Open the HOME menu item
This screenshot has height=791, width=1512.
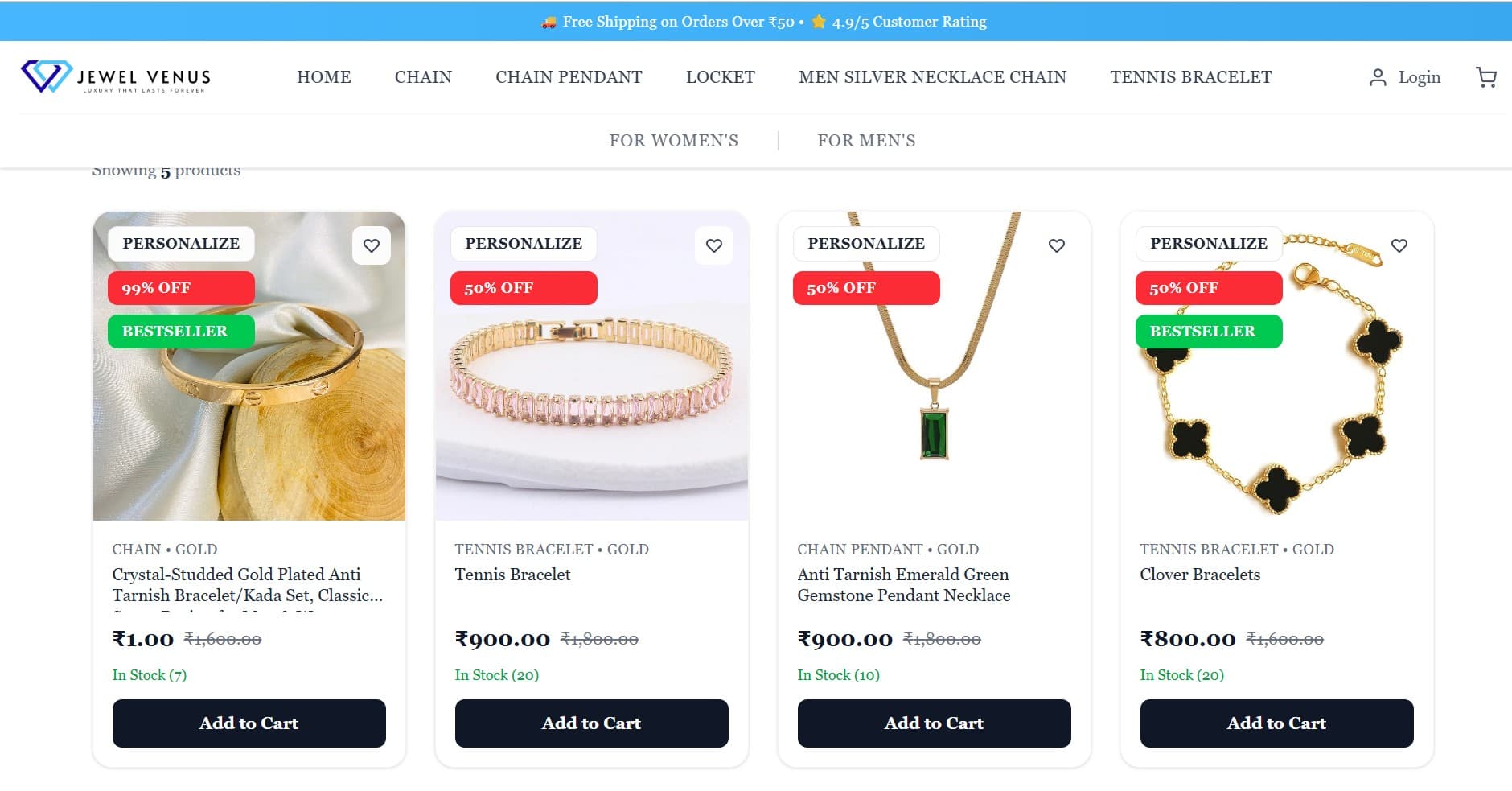coord(323,77)
